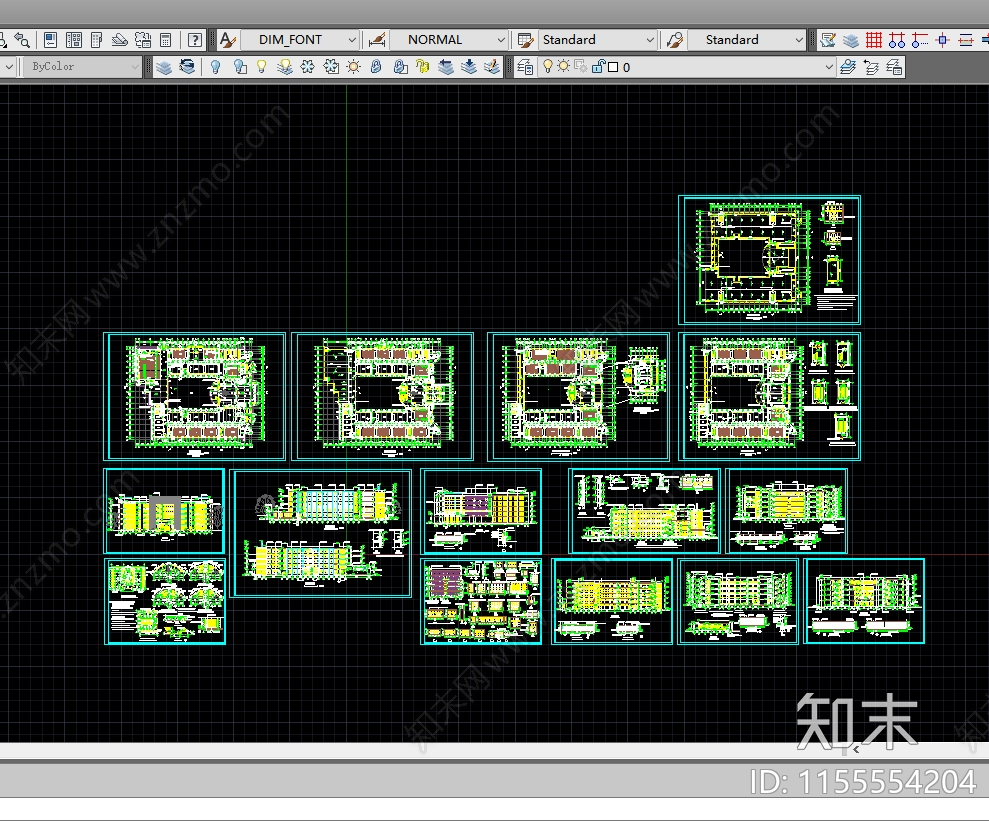
Task: Click the red dashed horizontal wall line icon
Action: pos(966,40)
